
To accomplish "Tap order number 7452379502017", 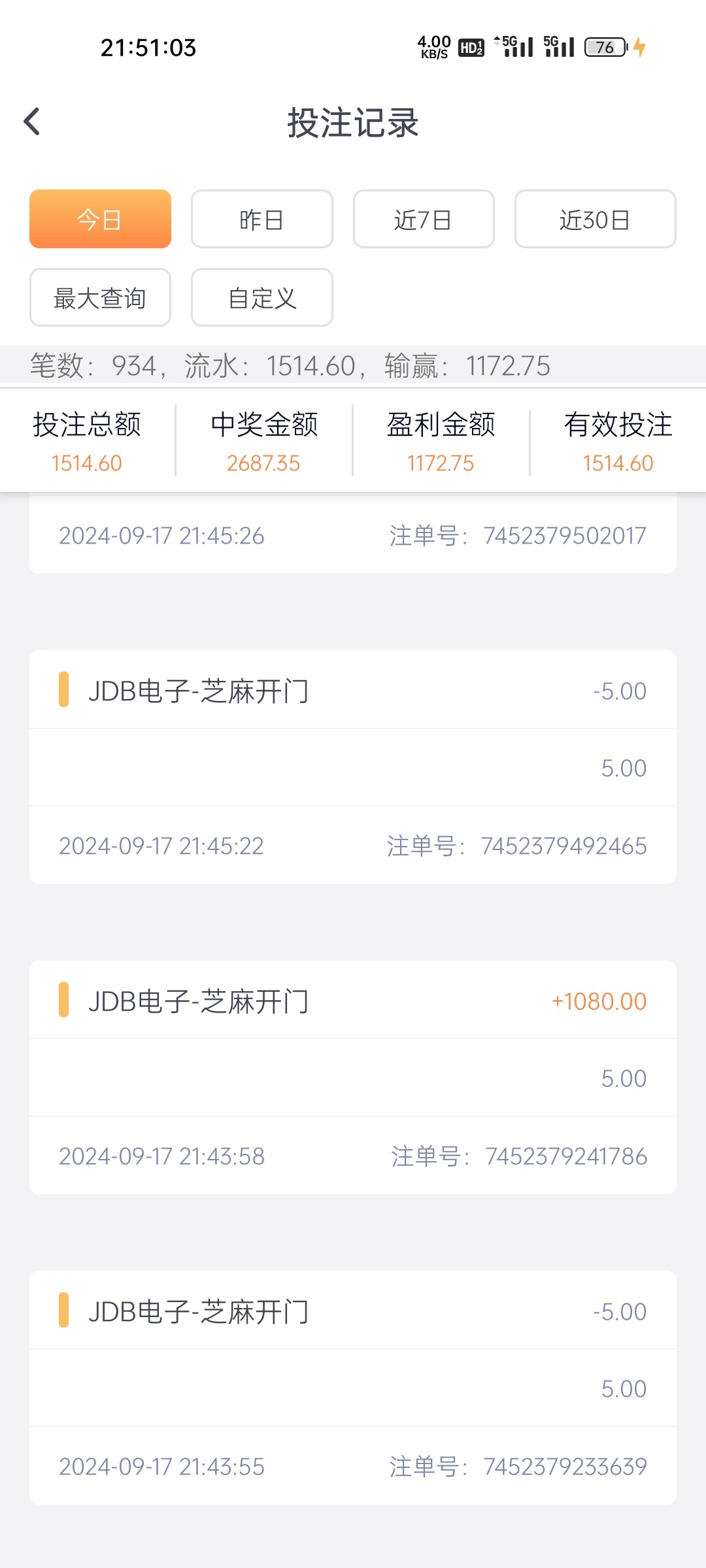I will pos(565,536).
